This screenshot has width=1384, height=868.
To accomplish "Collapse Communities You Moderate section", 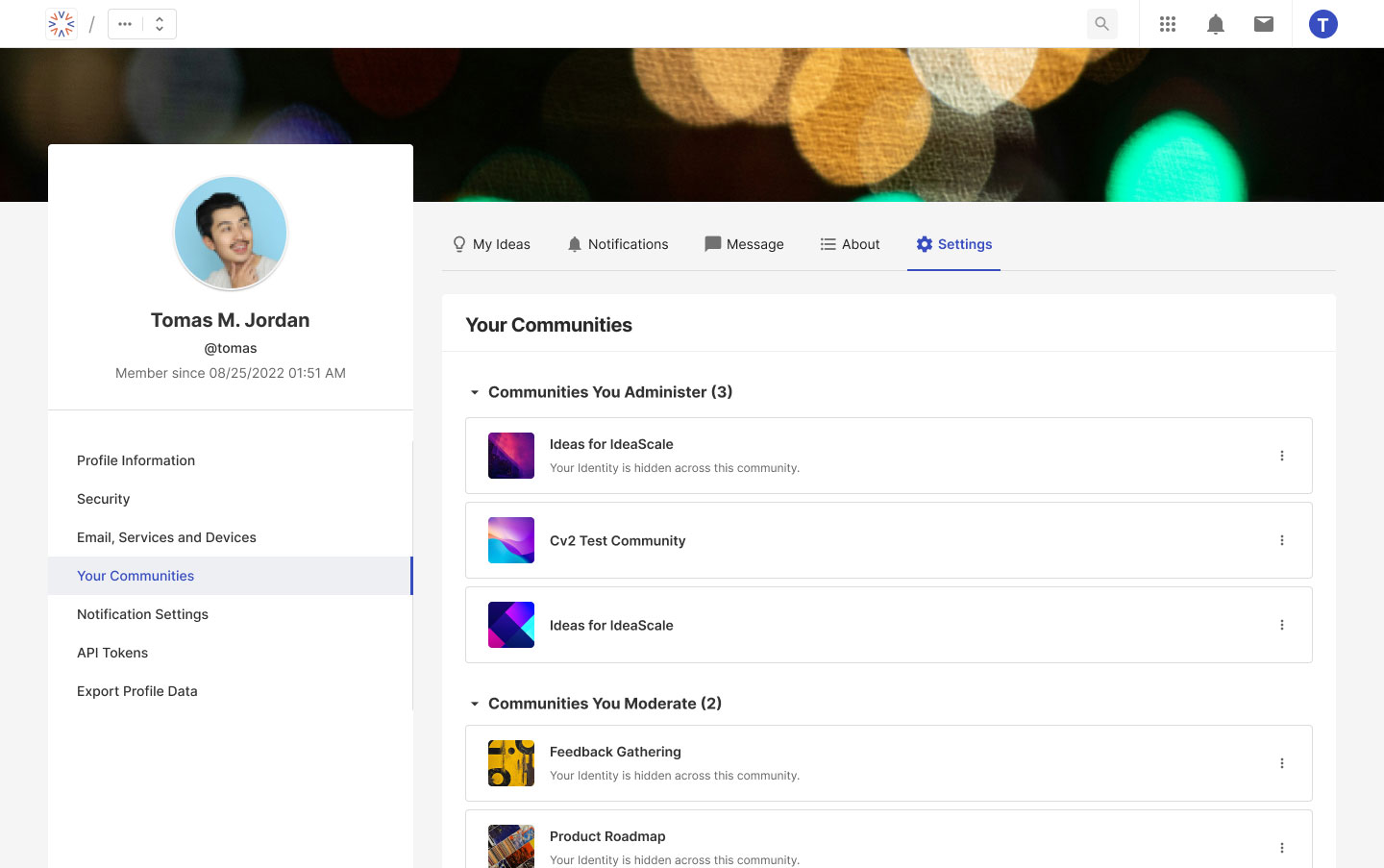I will tap(475, 704).
